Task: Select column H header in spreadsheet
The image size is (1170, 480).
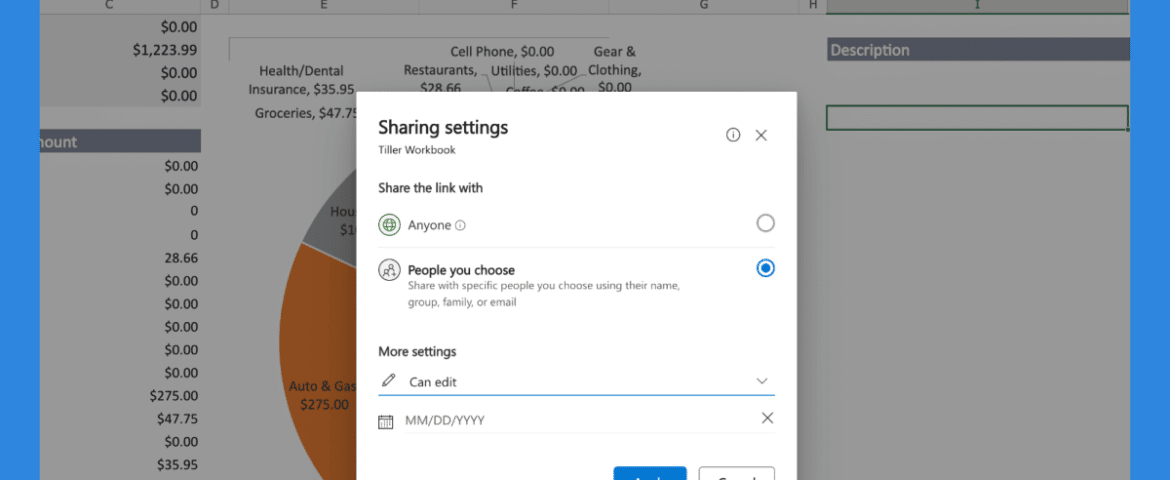Action: pyautogui.click(x=813, y=6)
